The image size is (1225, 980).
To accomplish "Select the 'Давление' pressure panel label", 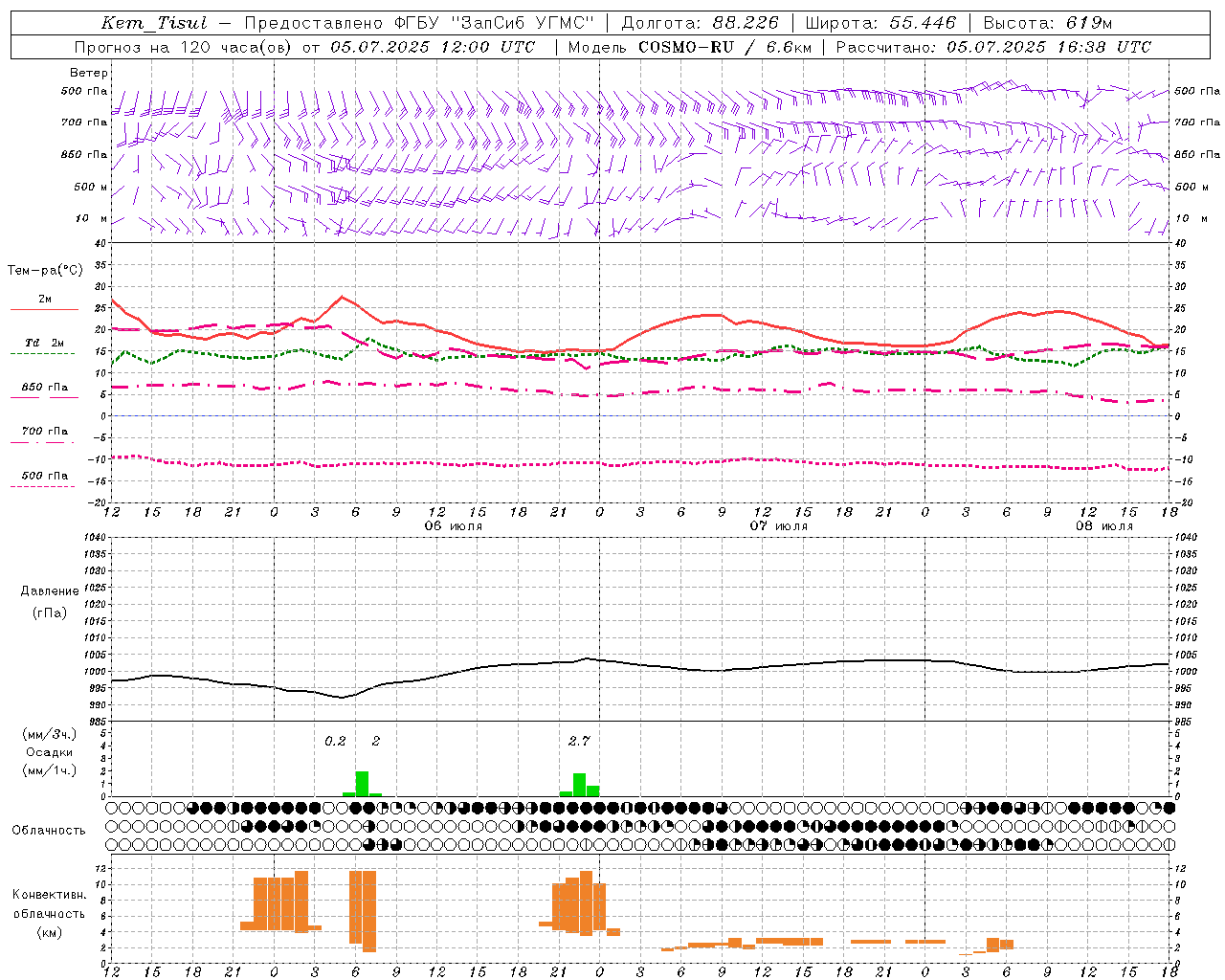I will (x=50, y=591).
